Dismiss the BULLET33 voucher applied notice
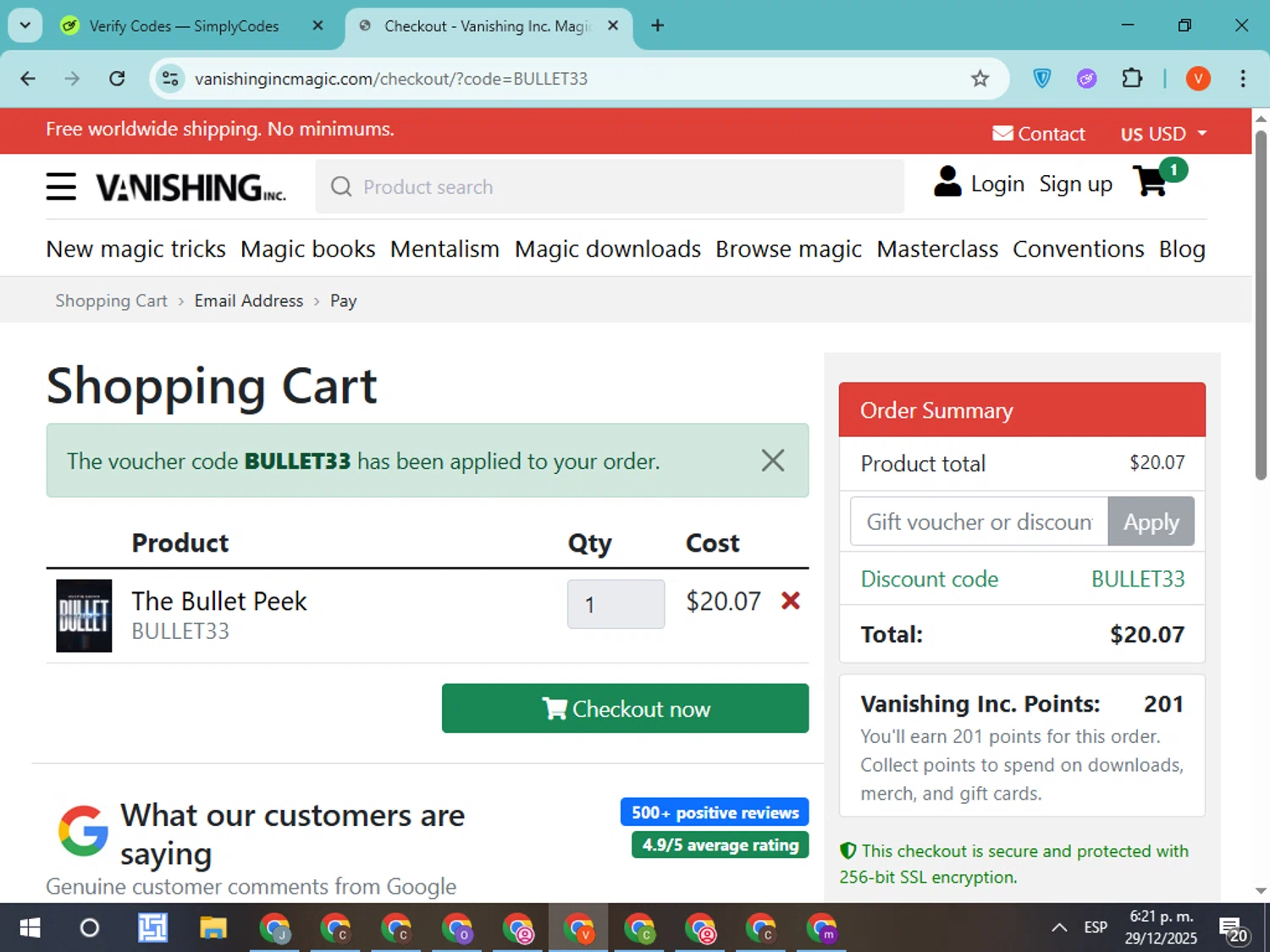The width and height of the screenshot is (1270, 952). click(x=772, y=460)
